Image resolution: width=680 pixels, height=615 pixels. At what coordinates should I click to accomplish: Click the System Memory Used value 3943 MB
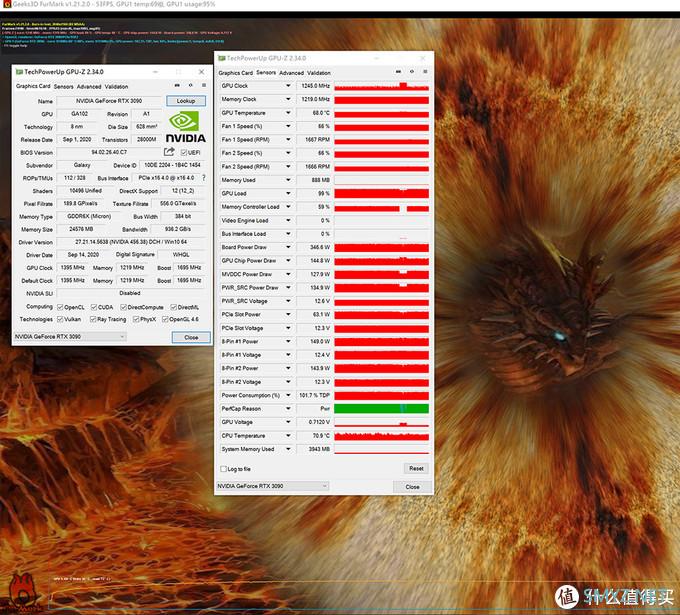[x=314, y=449]
